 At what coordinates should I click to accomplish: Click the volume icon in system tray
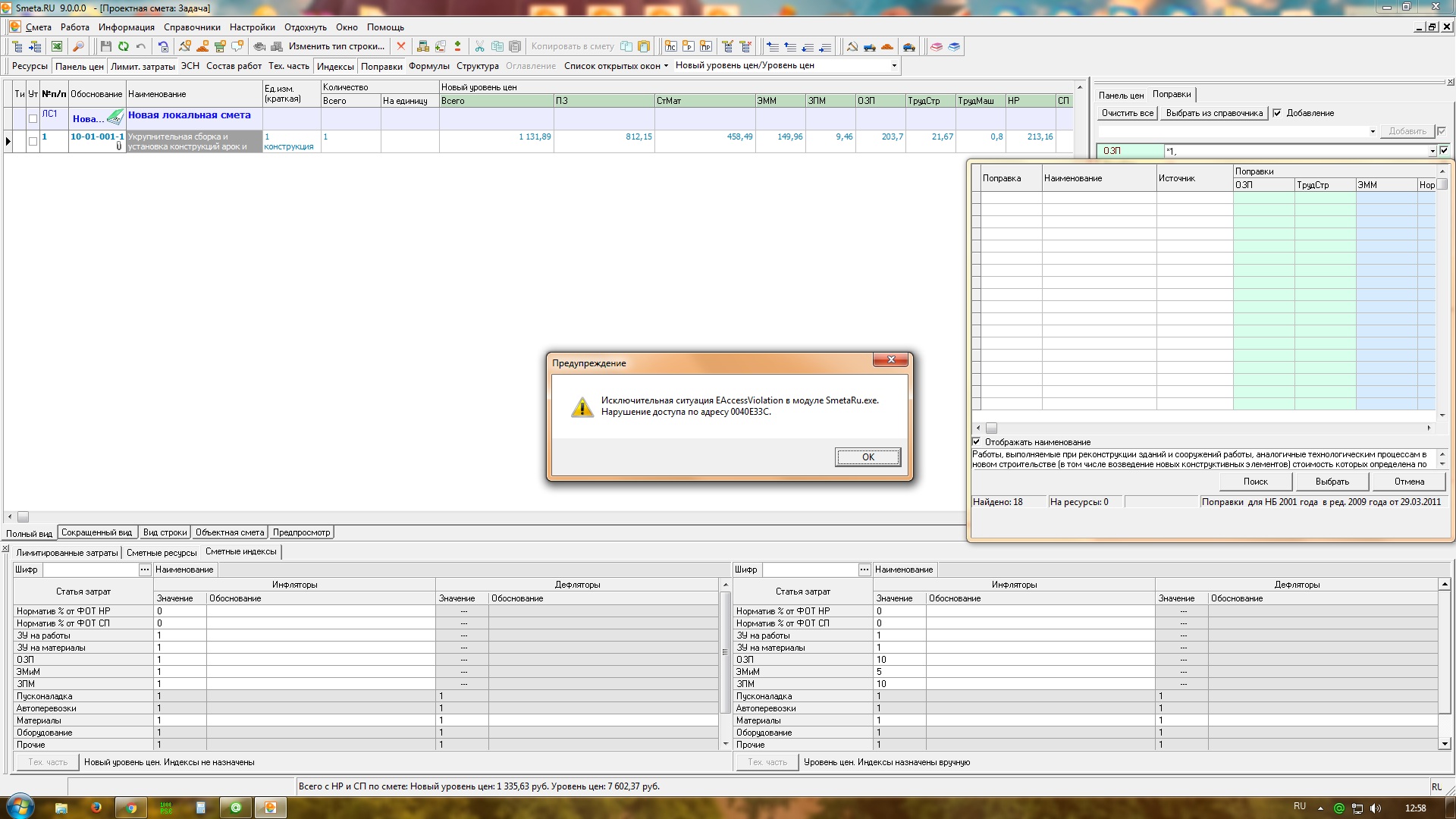click(x=1376, y=808)
